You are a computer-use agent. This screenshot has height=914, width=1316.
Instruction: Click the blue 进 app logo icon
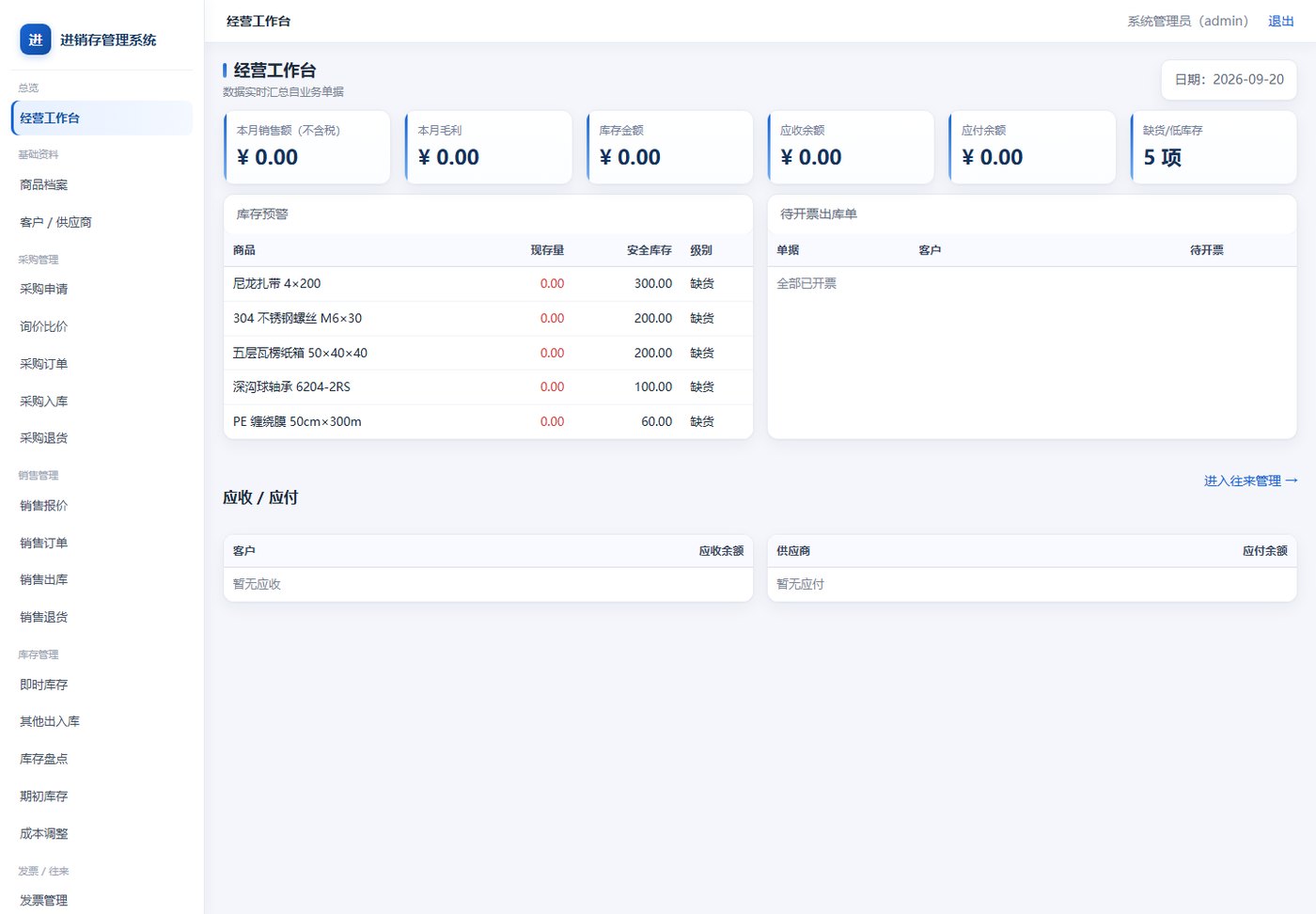[36, 39]
